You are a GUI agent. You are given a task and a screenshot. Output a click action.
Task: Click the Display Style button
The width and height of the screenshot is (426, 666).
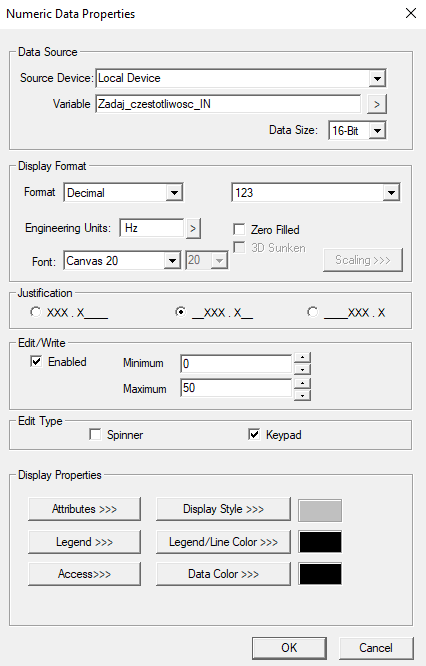223,509
